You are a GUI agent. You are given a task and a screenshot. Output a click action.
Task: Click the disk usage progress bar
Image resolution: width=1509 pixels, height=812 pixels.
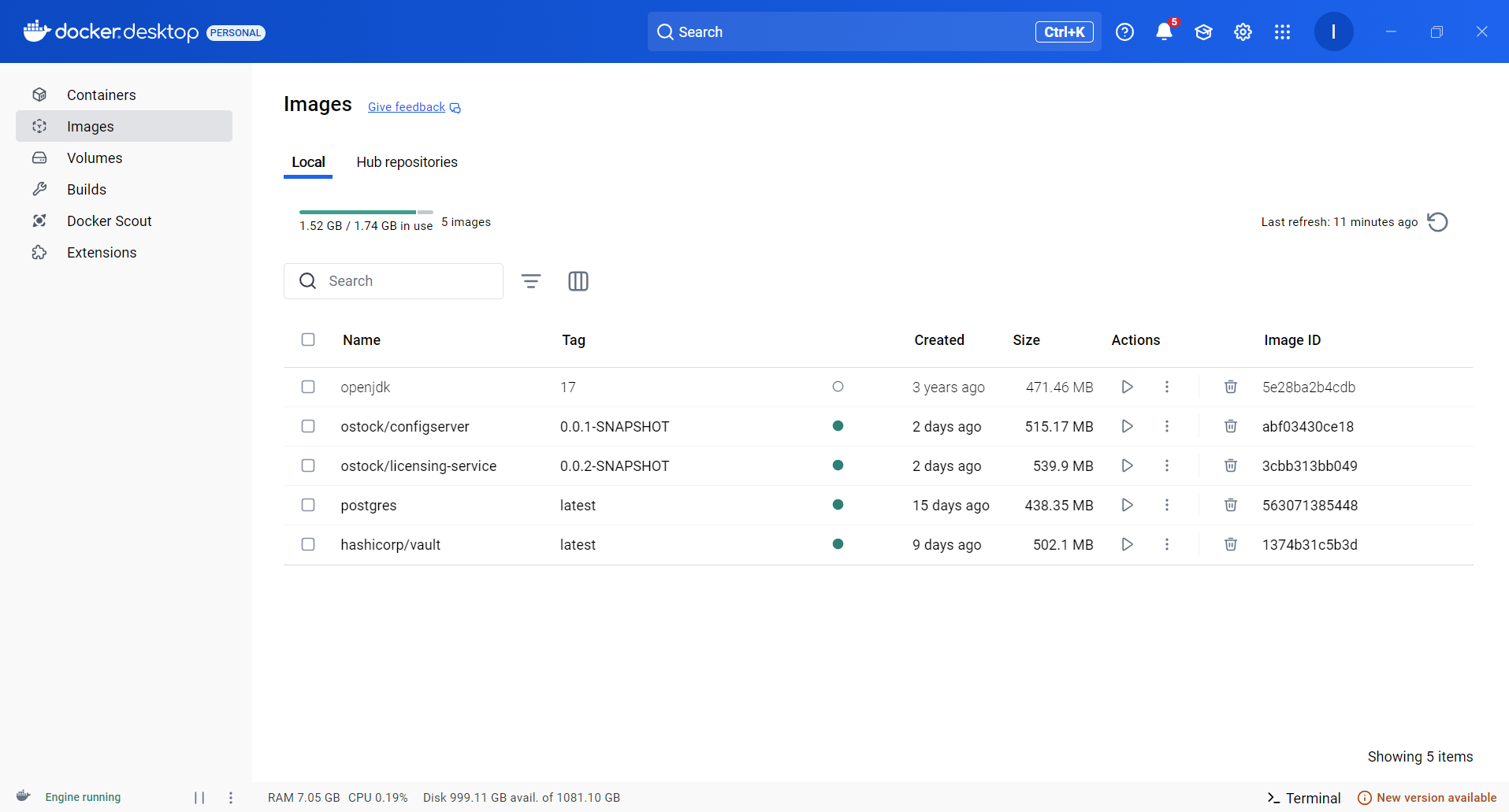click(x=366, y=212)
